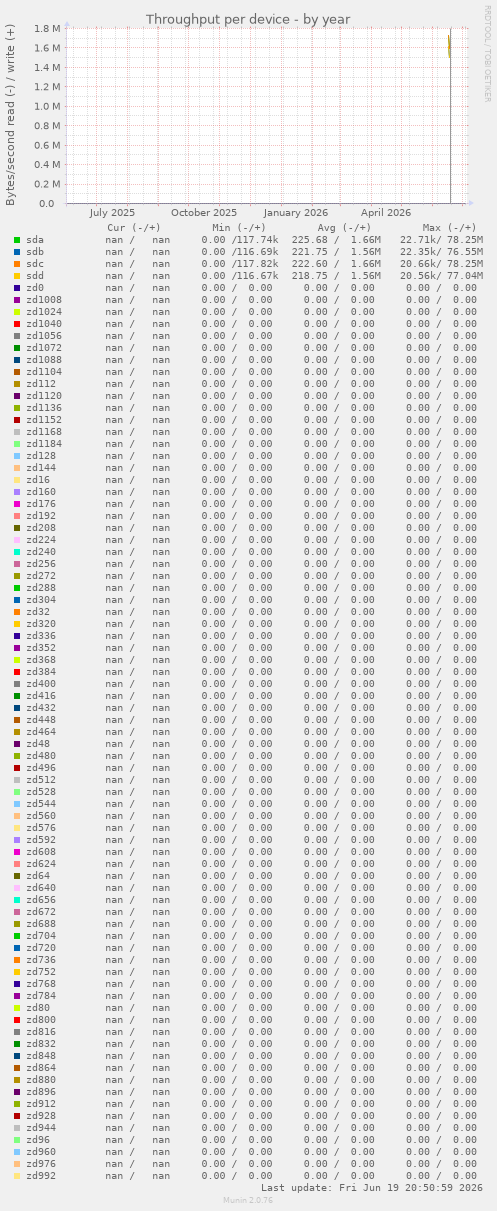Image resolution: width=497 pixels, height=1211 pixels.
Task: Select the zd496 legend entry
Action: 41,768
